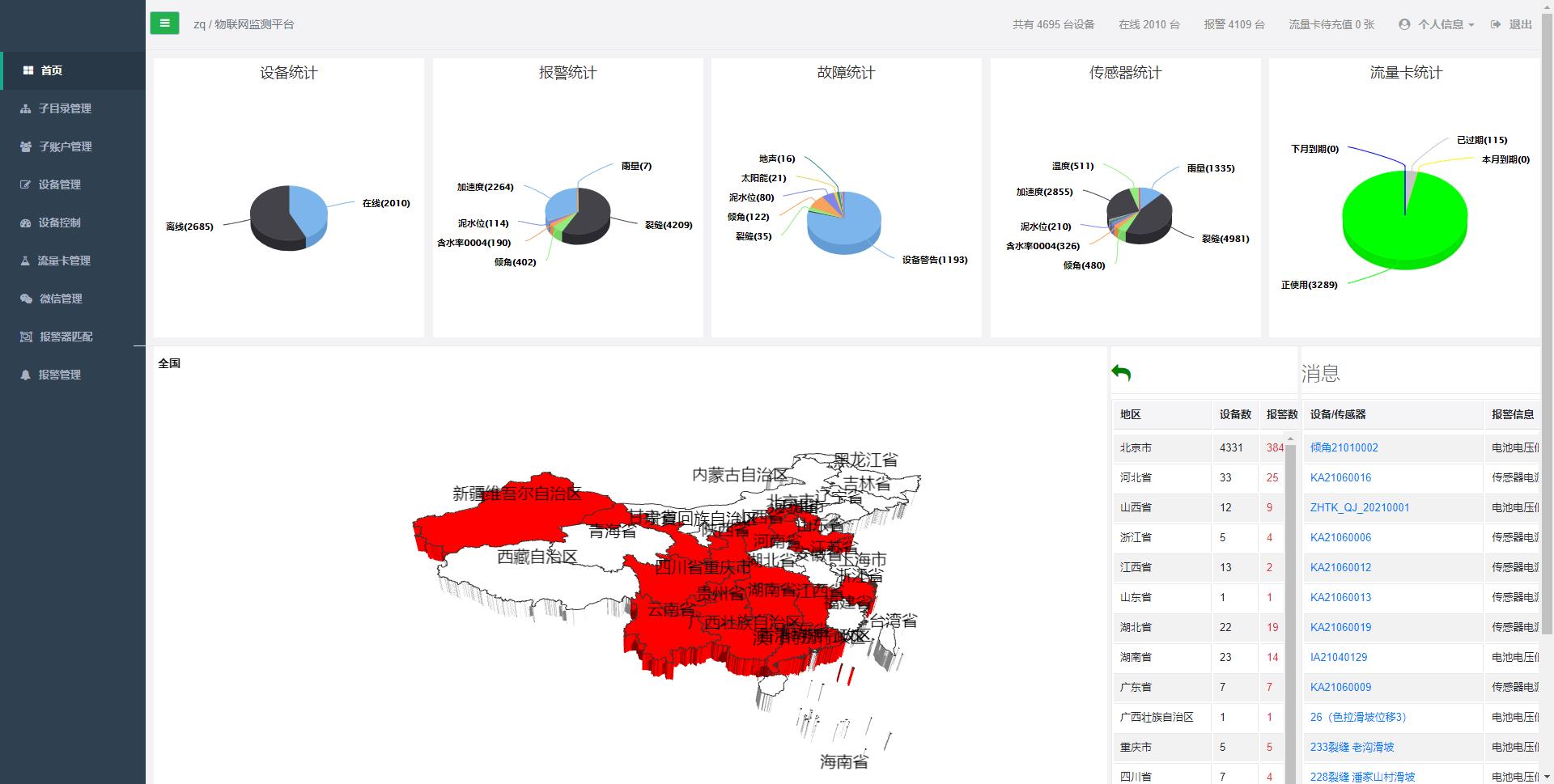Open device link KA21060016
This screenshot has height=784, width=1554.
[x=1340, y=477]
